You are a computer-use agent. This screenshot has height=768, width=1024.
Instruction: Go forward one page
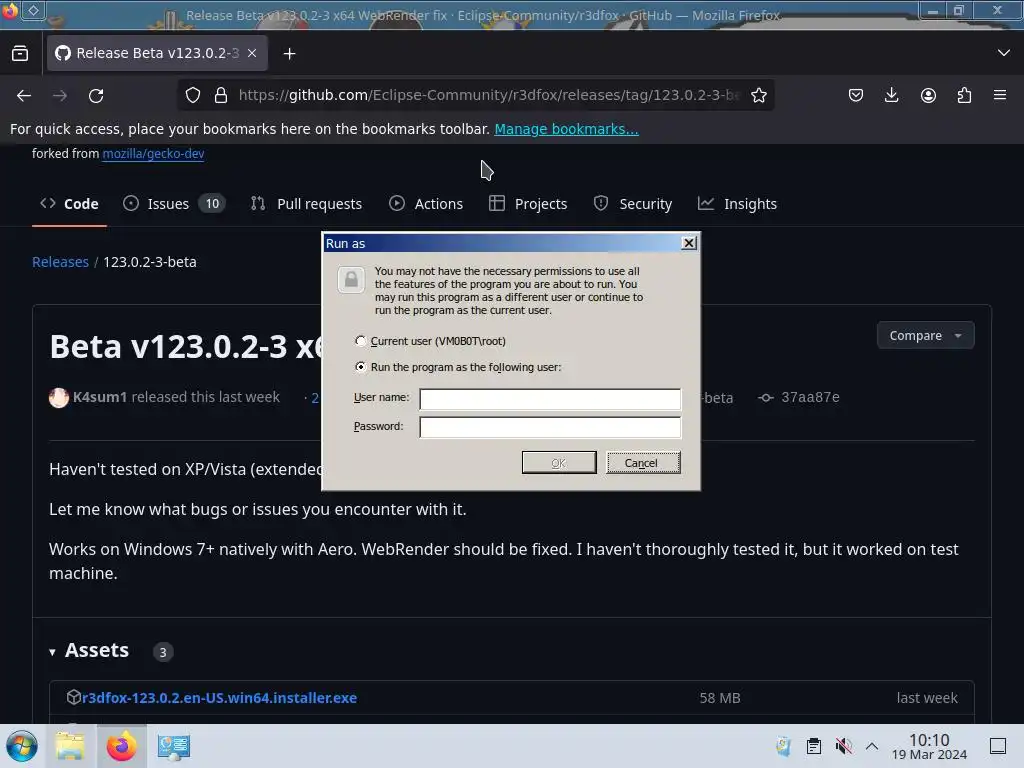[59, 95]
